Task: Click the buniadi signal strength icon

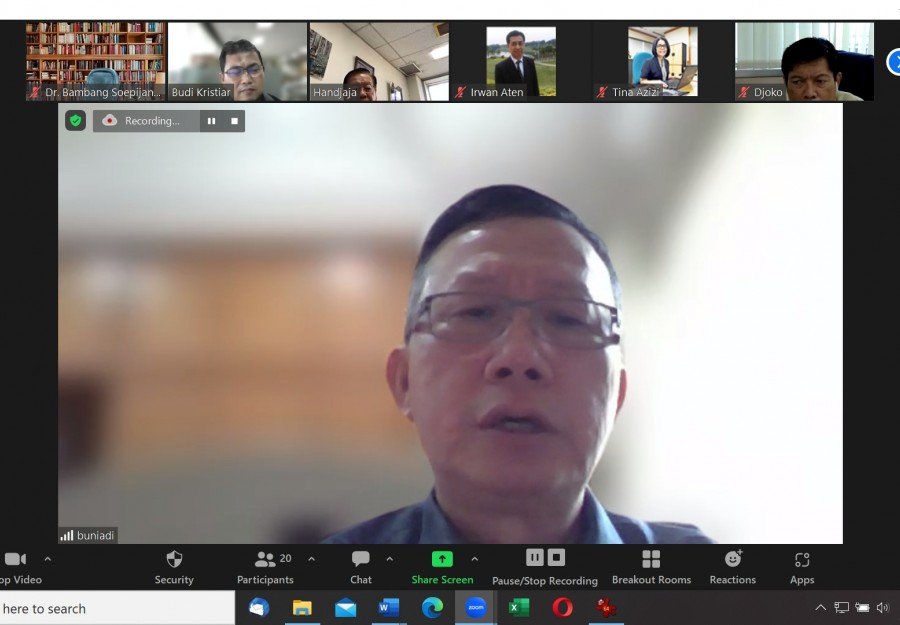Action: [x=67, y=535]
